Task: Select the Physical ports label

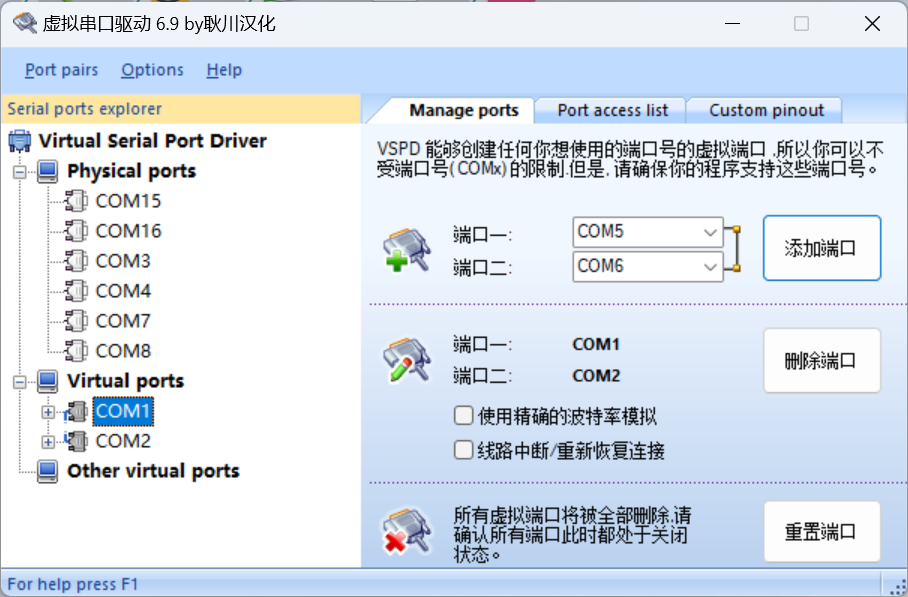Action: (x=131, y=171)
